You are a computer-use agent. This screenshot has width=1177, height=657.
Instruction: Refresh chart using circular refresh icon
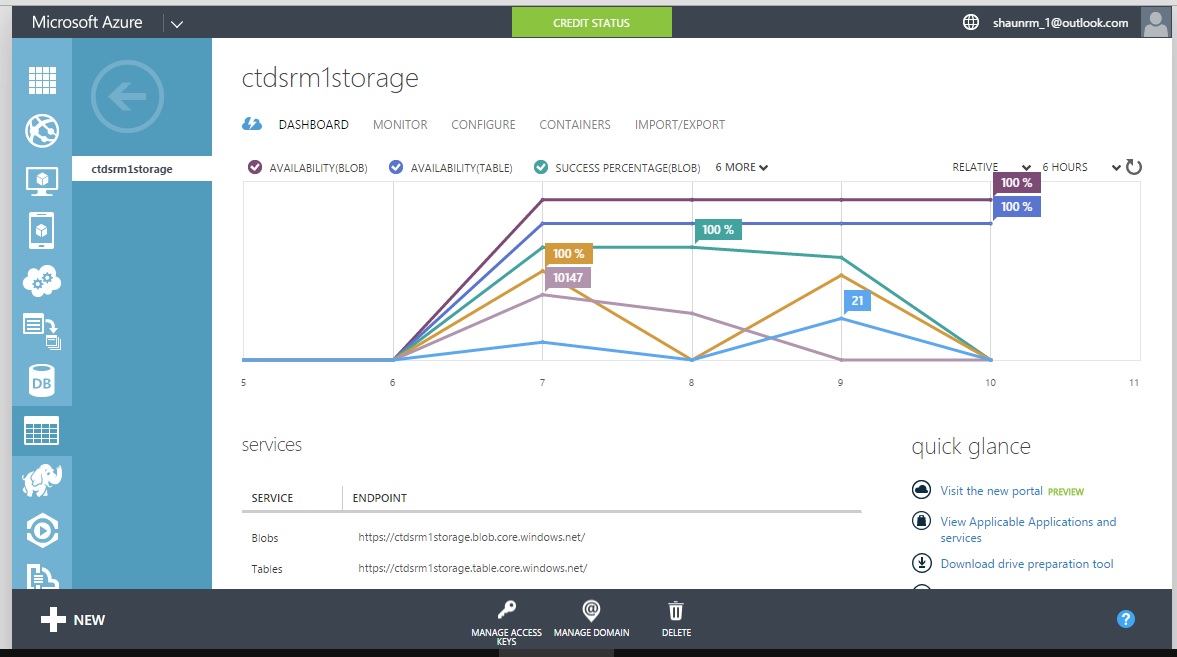coord(1134,167)
